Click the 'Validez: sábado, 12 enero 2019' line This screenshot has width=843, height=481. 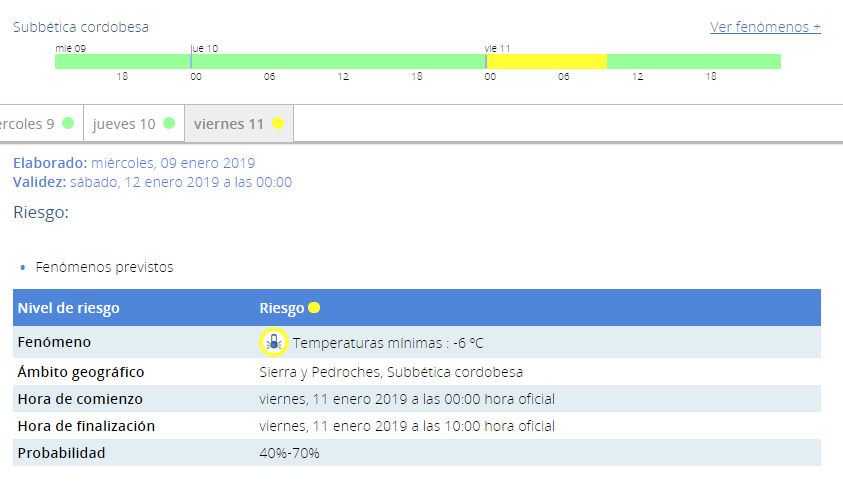pos(152,182)
